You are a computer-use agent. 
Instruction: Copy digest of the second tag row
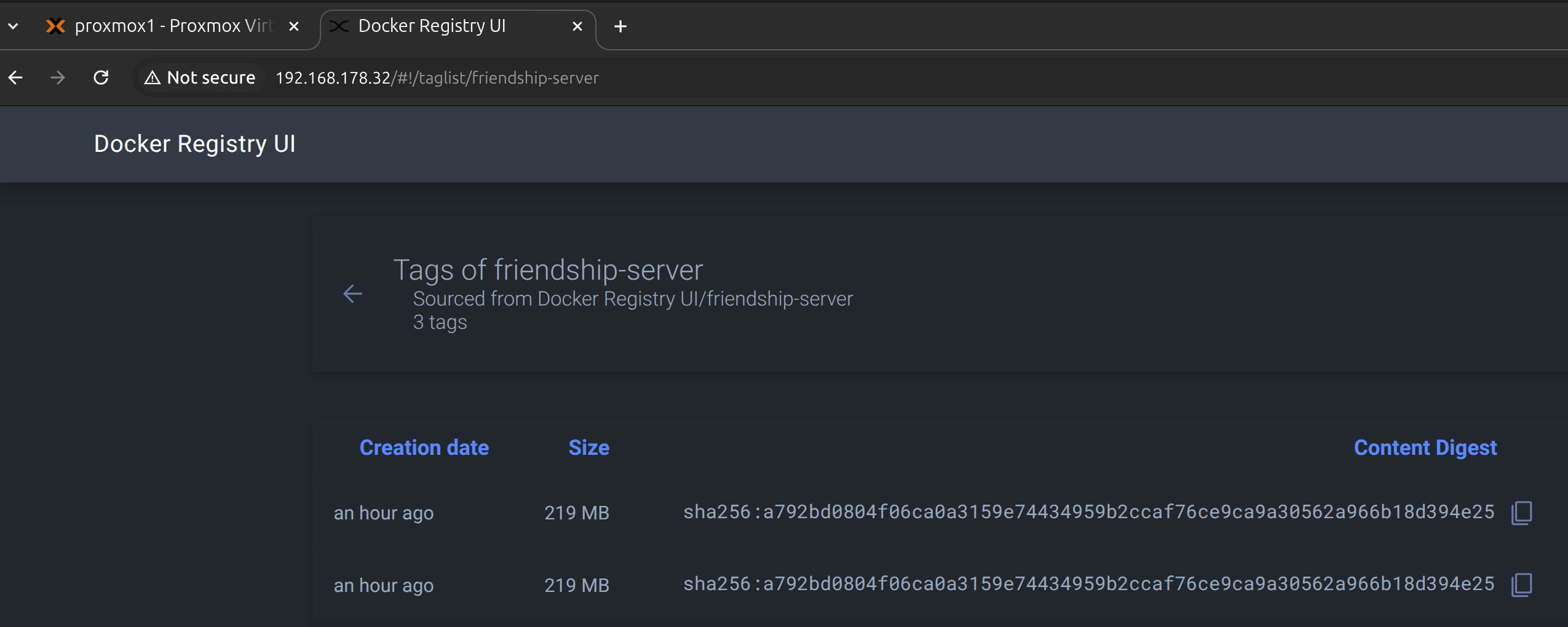click(1521, 585)
